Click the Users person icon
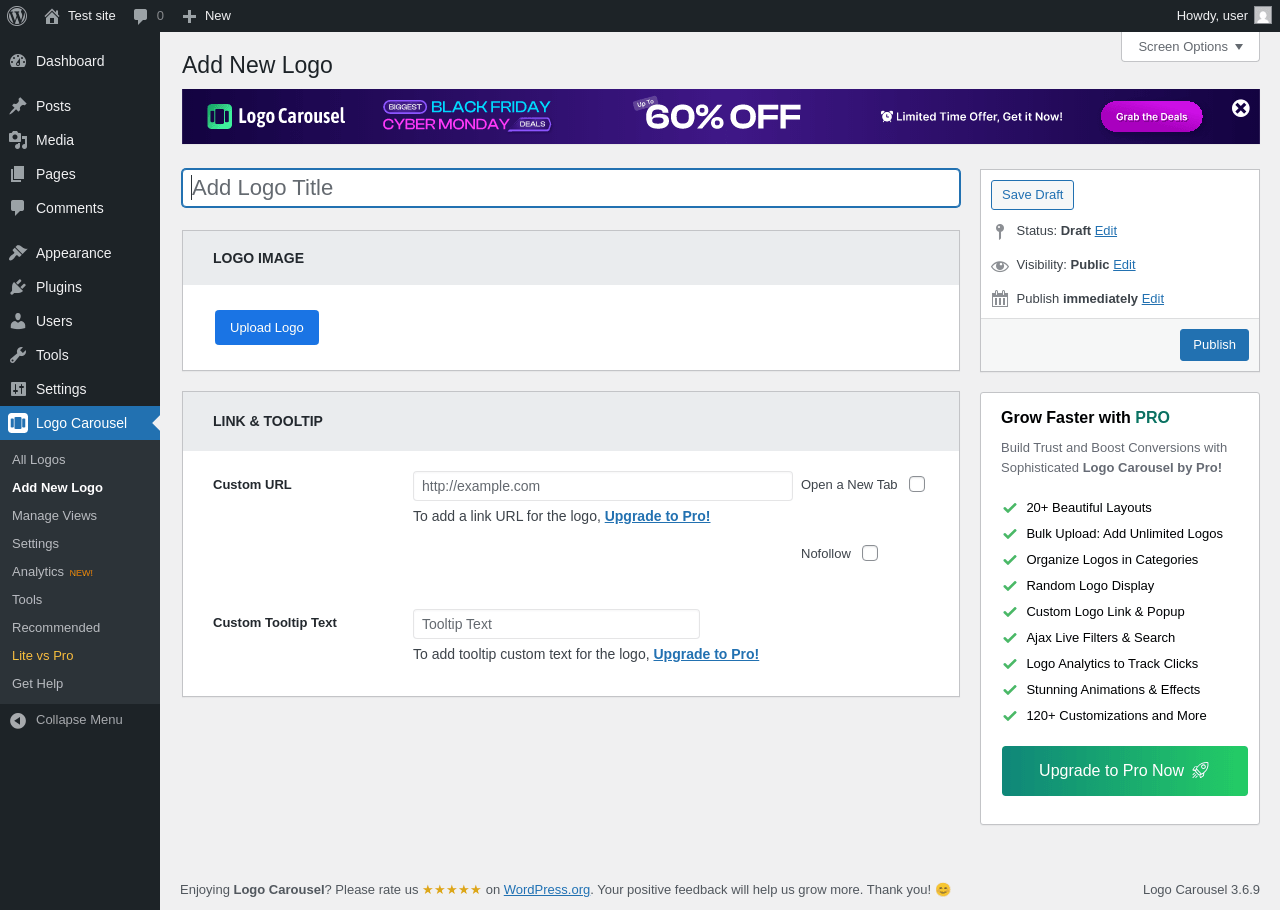This screenshot has width=1280, height=910. point(18,321)
